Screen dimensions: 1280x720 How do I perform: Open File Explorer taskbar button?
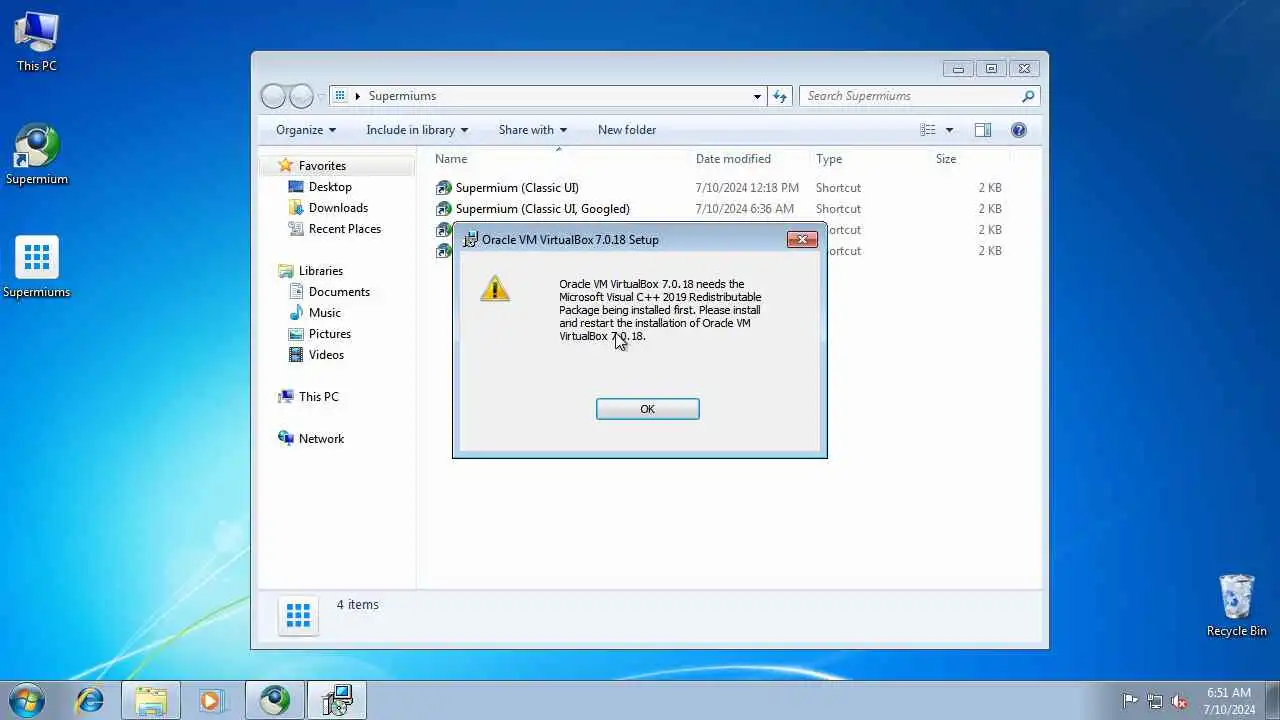click(x=151, y=700)
